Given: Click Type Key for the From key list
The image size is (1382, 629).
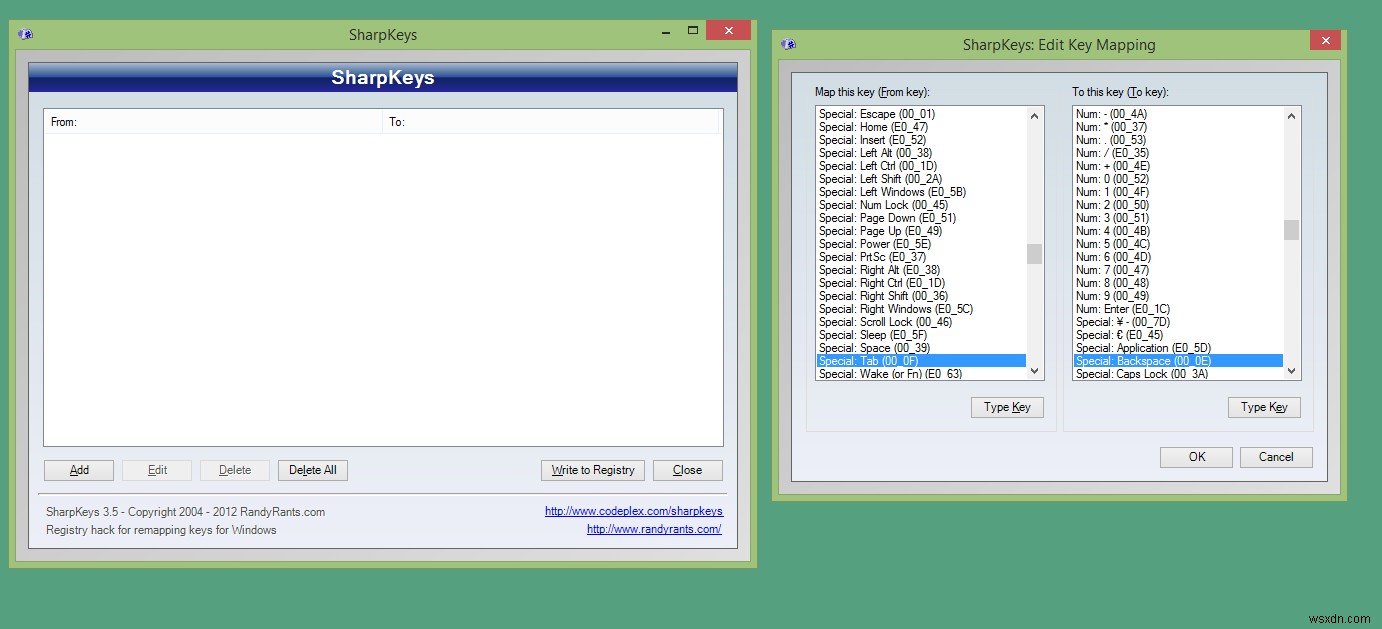Looking at the screenshot, I should (x=1007, y=407).
